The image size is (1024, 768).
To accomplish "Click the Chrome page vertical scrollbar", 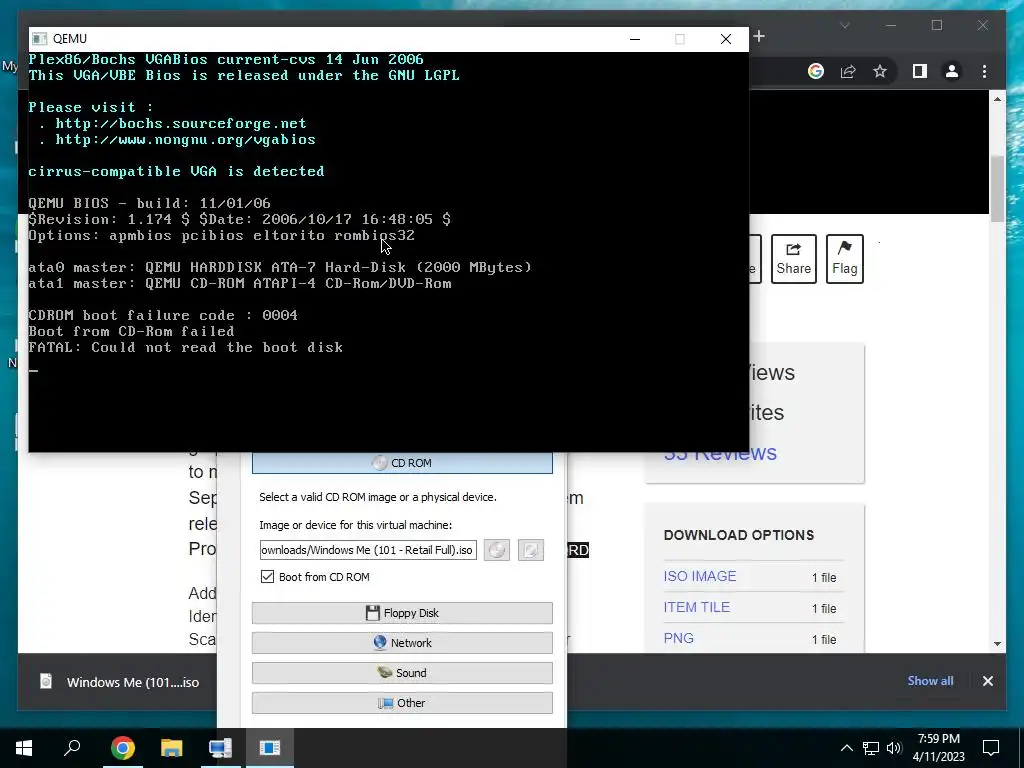I will [997, 189].
